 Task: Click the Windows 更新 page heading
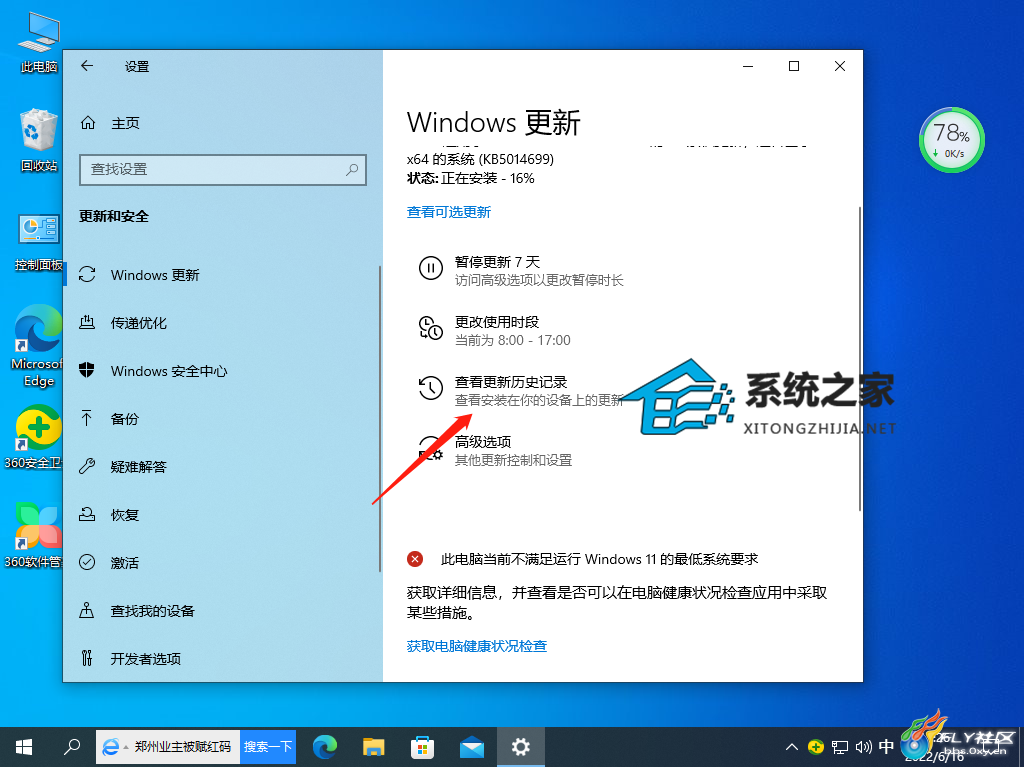pyautogui.click(x=494, y=123)
